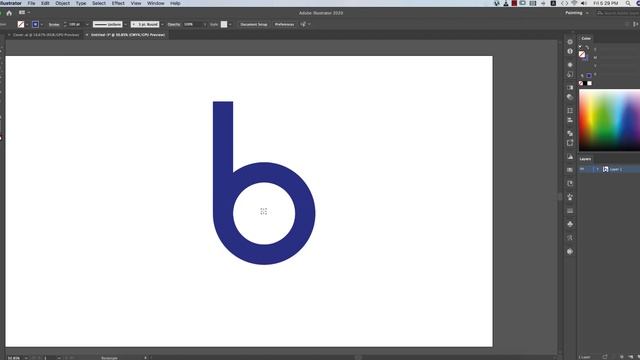Click the Opacity label link
640x360 pixels.
click(173, 24)
